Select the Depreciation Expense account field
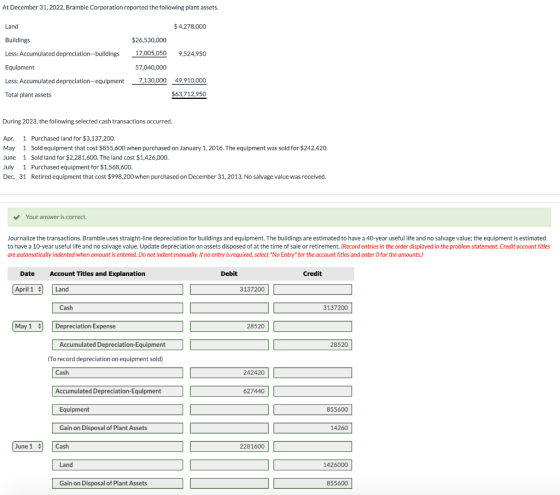This screenshot has height=495, width=560. click(x=118, y=326)
